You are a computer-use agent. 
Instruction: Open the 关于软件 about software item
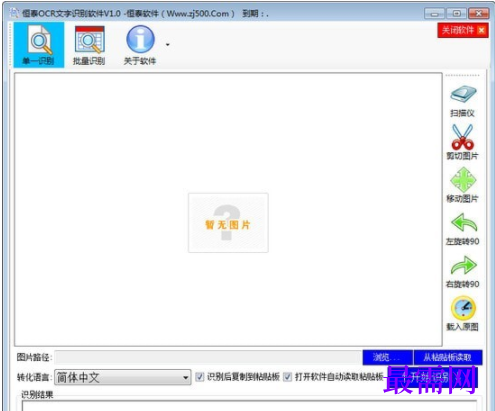click(x=140, y=45)
